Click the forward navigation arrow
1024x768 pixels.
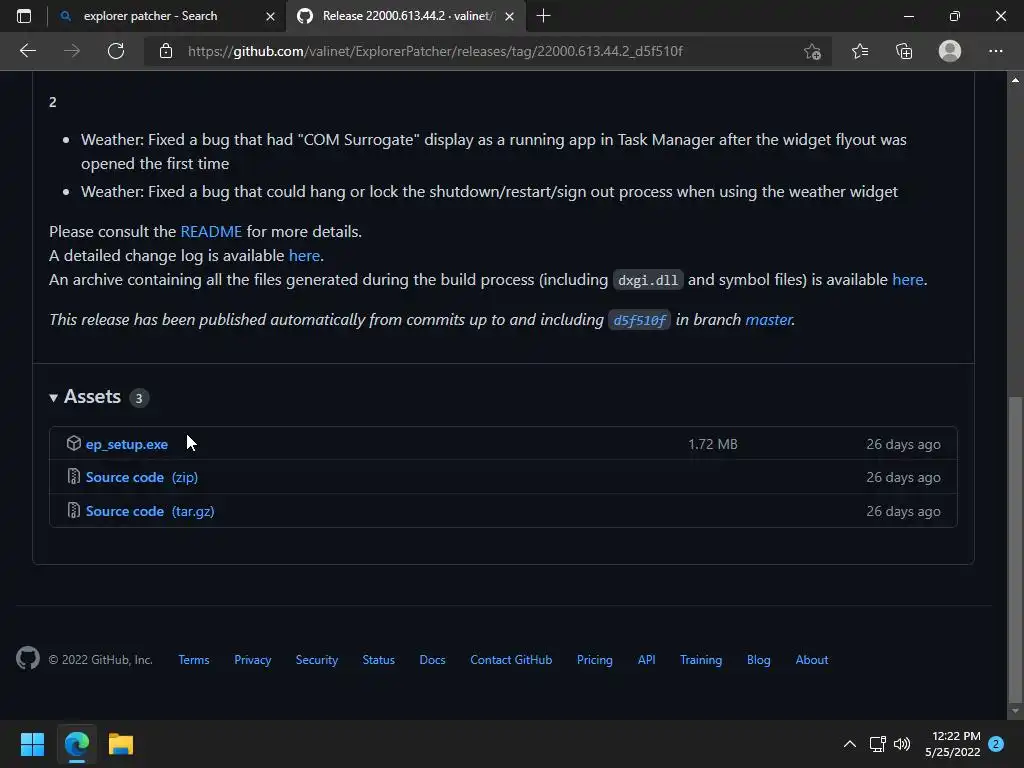(72, 51)
